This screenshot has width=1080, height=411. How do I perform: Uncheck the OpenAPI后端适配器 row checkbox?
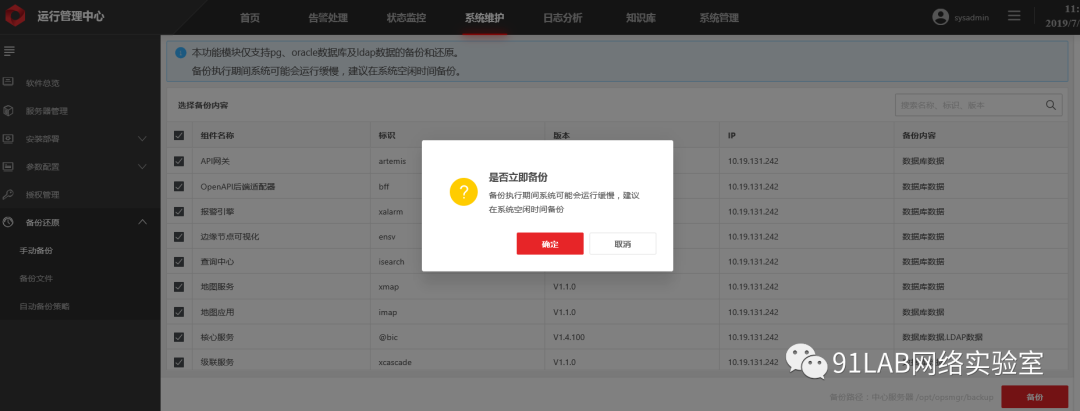tap(179, 187)
